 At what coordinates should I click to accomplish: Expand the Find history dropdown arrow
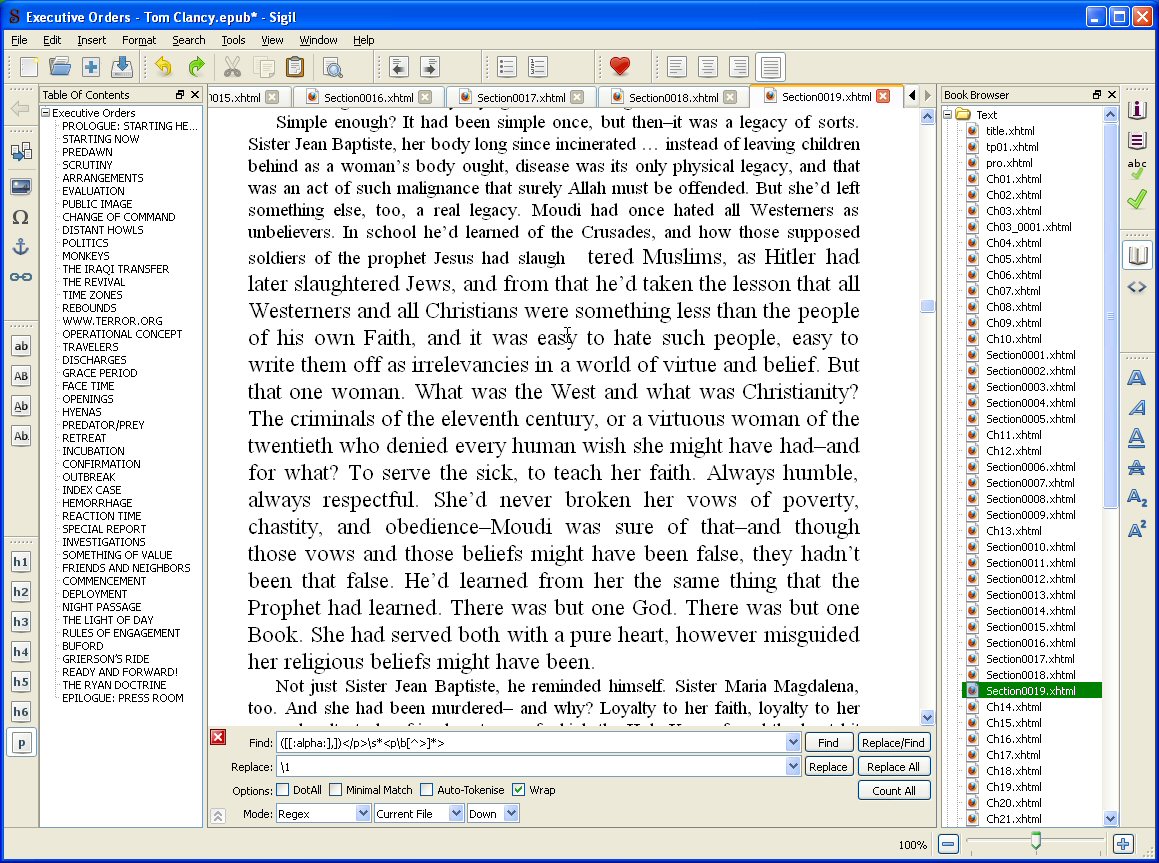(x=793, y=743)
